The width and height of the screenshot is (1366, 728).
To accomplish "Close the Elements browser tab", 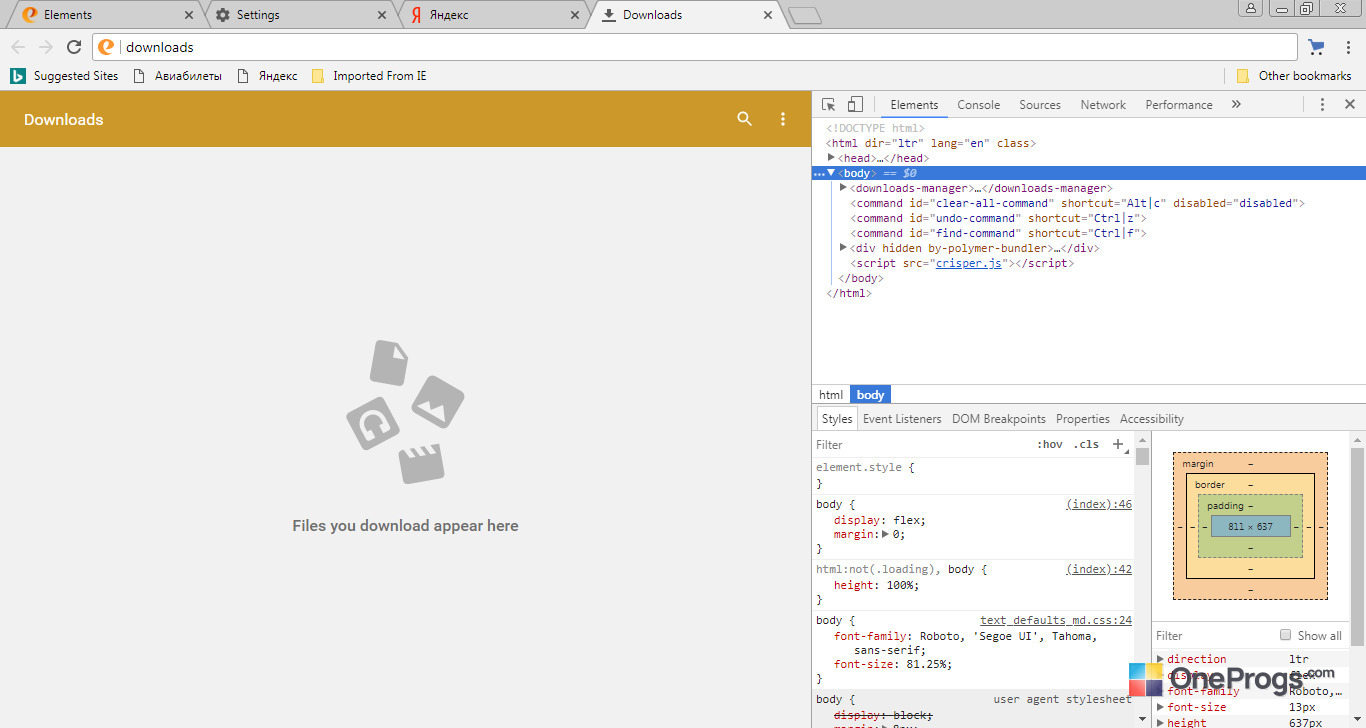I will (x=189, y=15).
